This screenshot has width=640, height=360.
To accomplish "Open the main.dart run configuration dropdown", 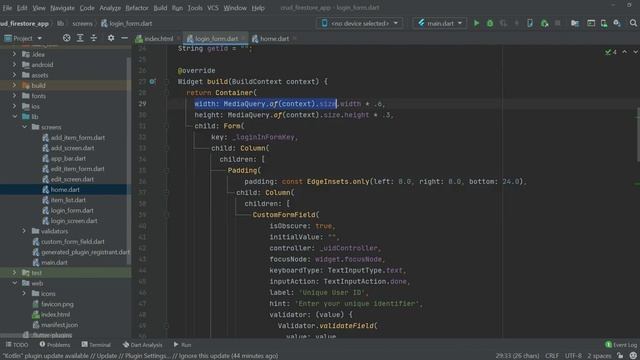I will 440,23.
